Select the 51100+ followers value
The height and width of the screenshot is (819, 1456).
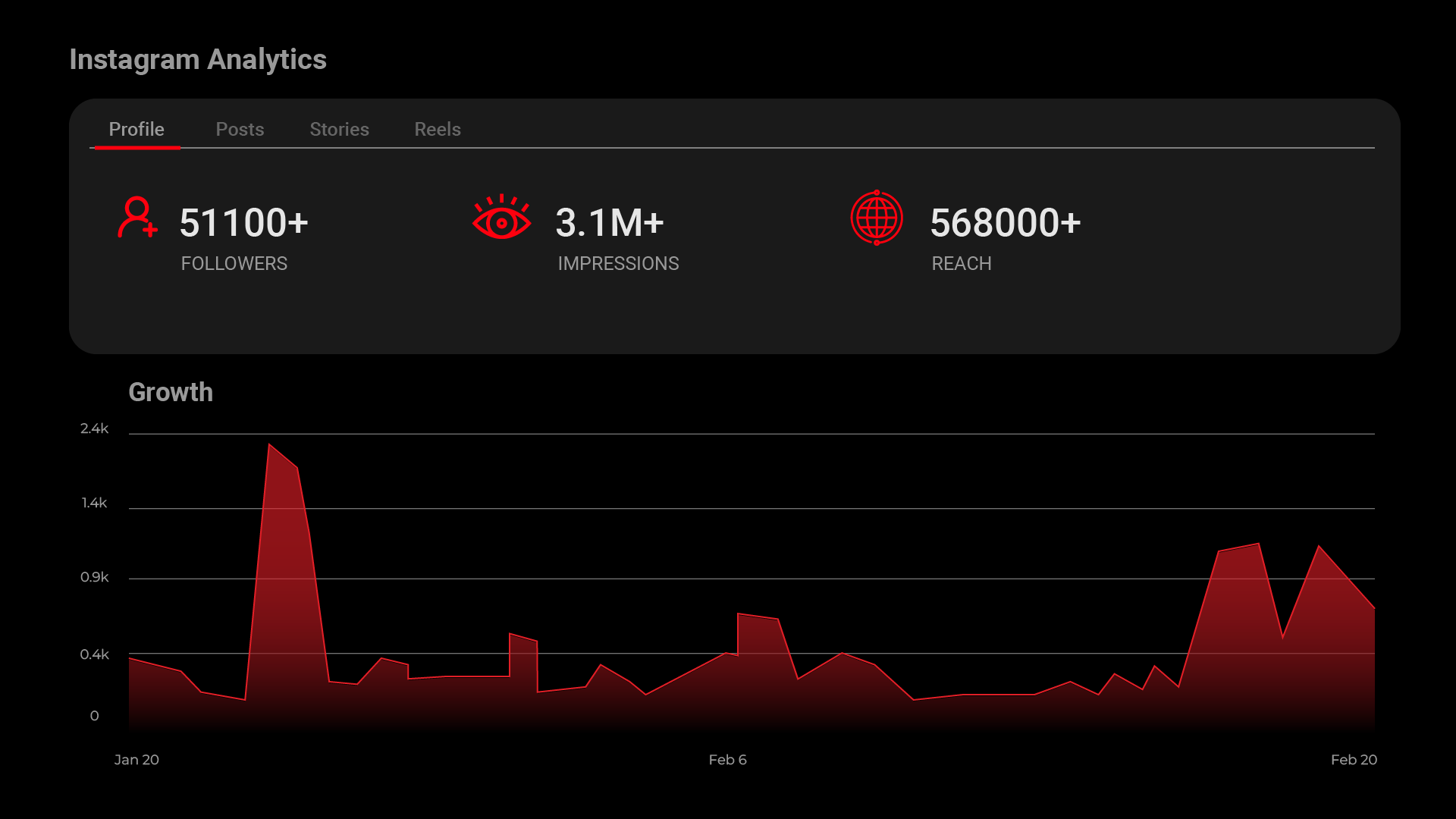pyautogui.click(x=244, y=223)
